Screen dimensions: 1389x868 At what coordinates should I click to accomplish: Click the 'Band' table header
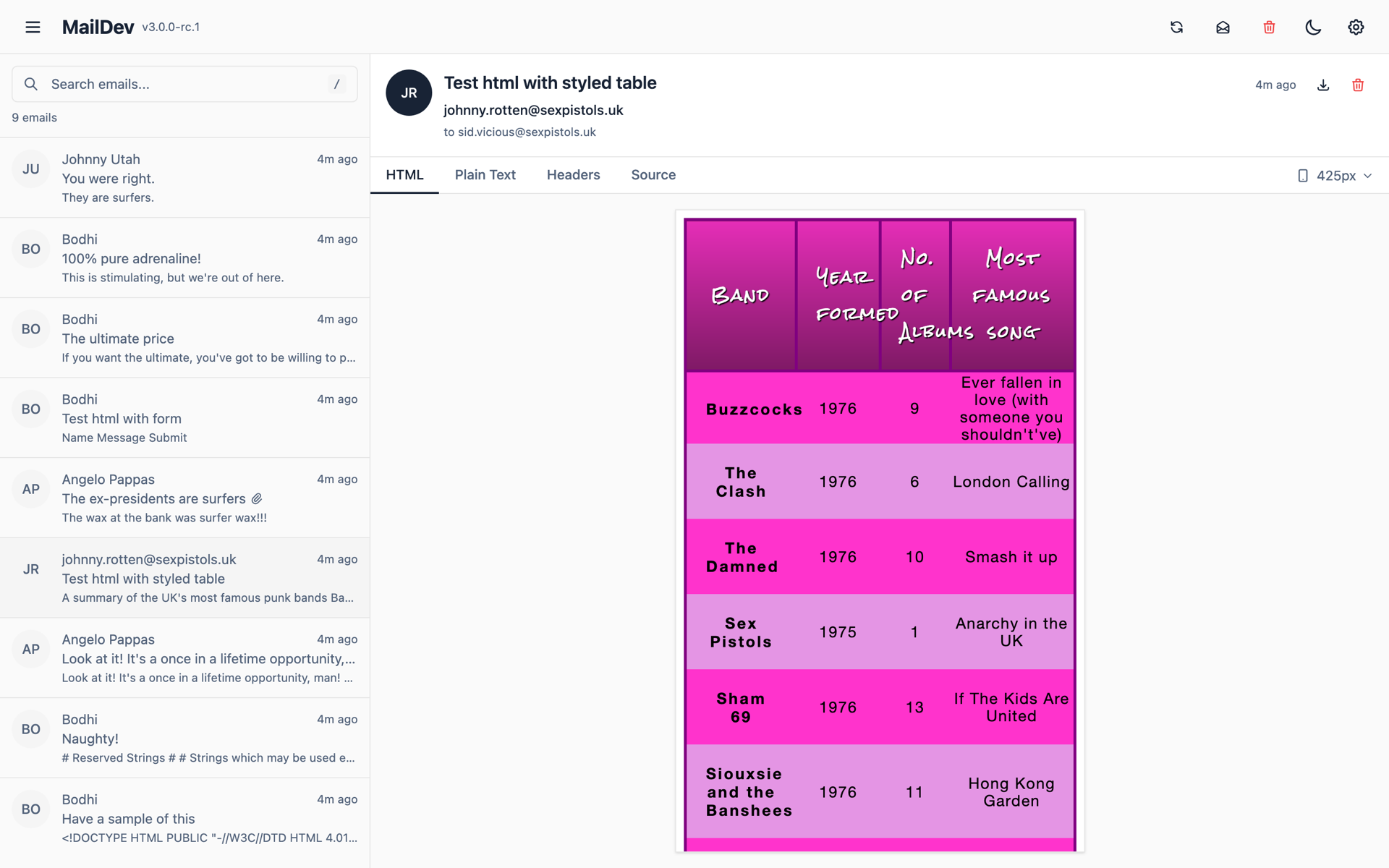740,295
